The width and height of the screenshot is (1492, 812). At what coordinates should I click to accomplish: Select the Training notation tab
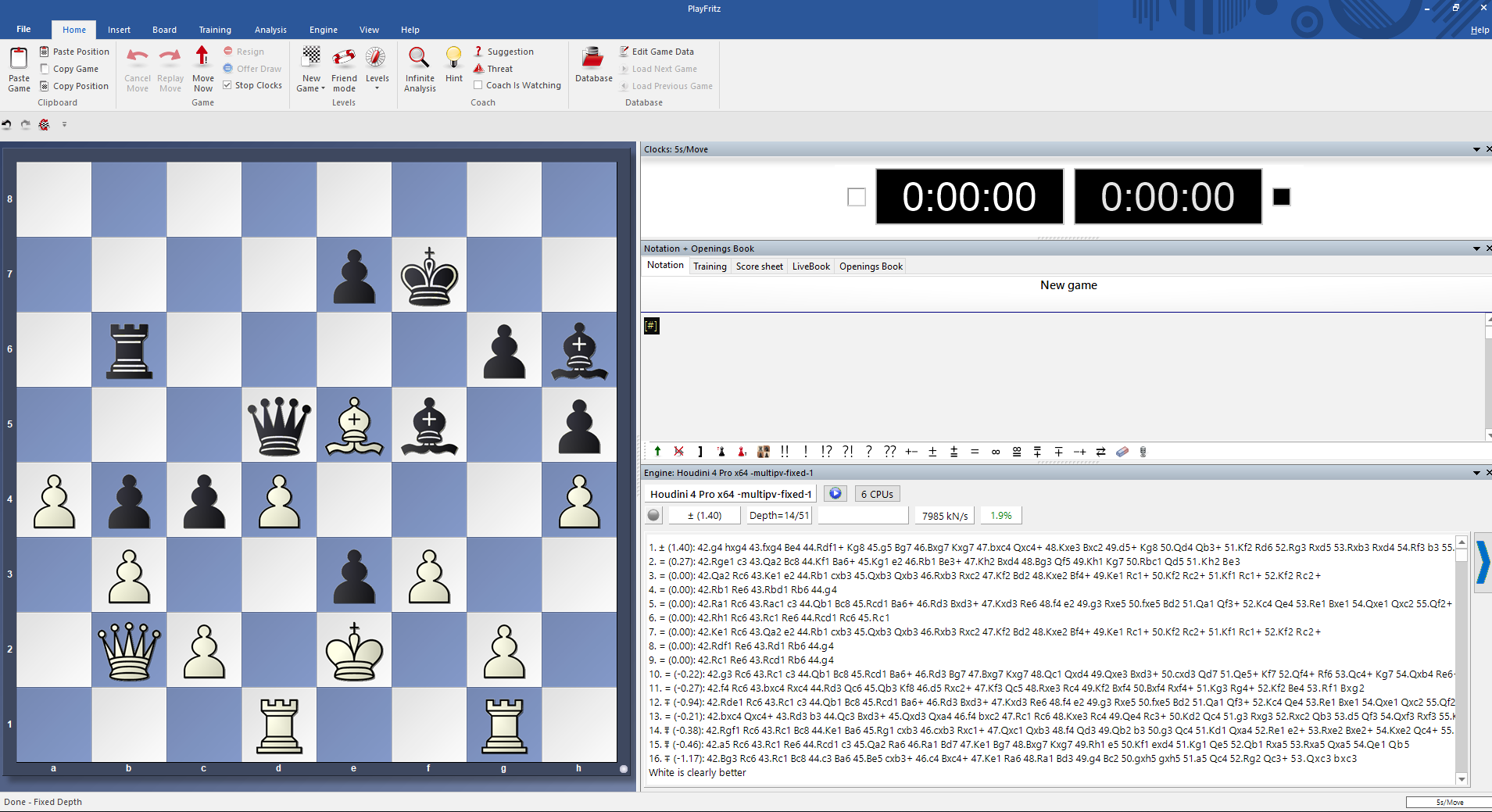tap(710, 266)
